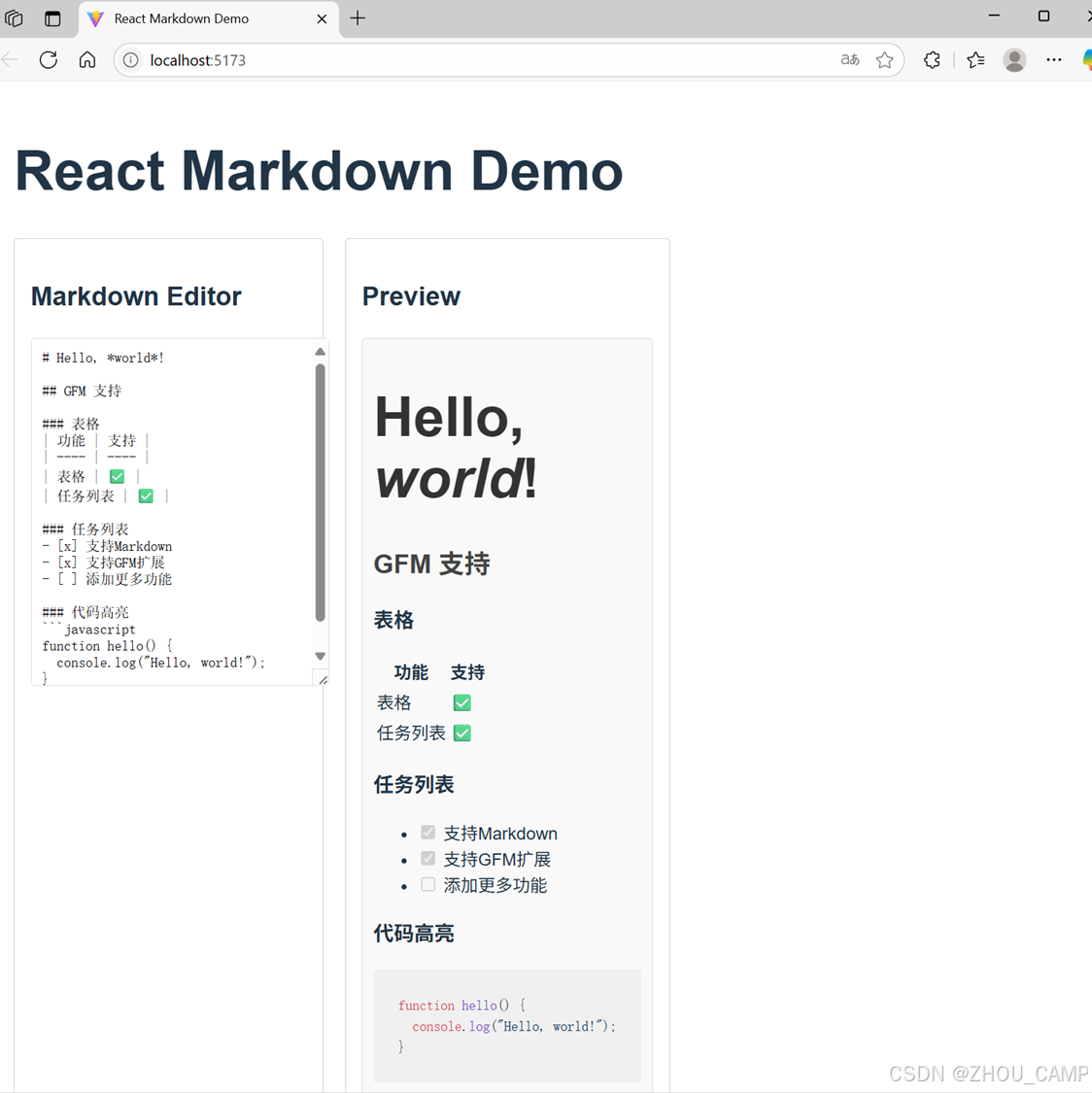Click the 表格 heading in the preview
Screen dimensions: 1092x1093
393,620
